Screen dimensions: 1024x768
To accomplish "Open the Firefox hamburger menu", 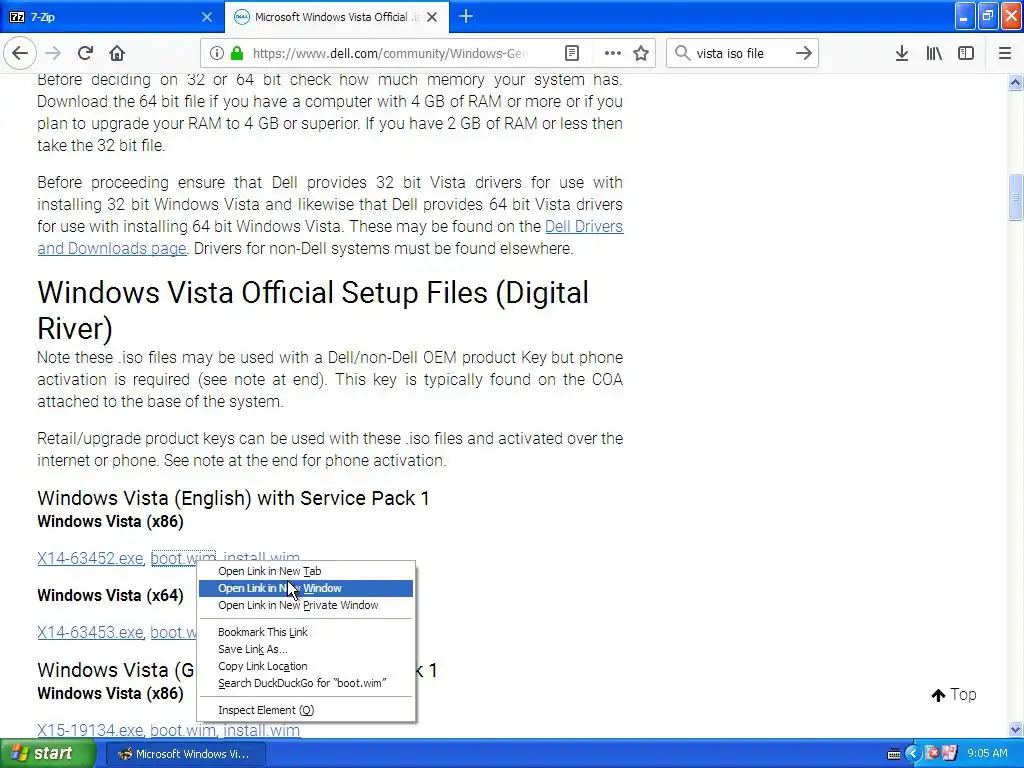I will coord(1005,53).
